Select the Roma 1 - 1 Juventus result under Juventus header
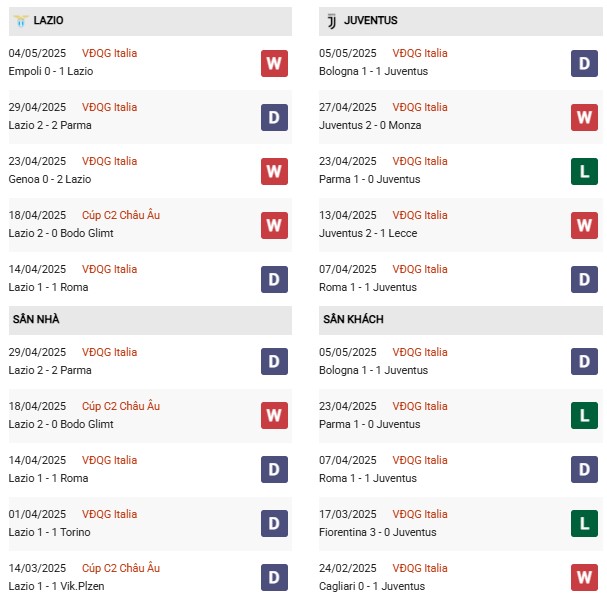 point(368,287)
